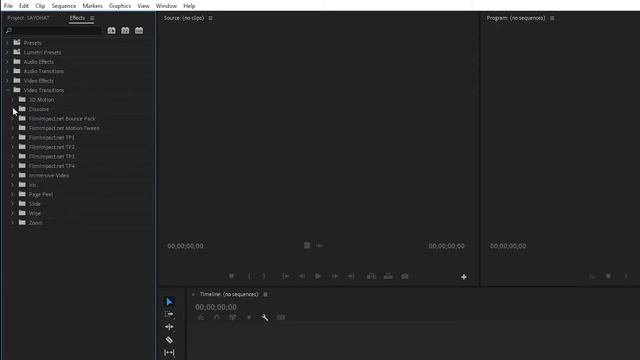This screenshot has height=360, width=640.
Task: Select the Selection tool arrow
Action: click(169, 302)
